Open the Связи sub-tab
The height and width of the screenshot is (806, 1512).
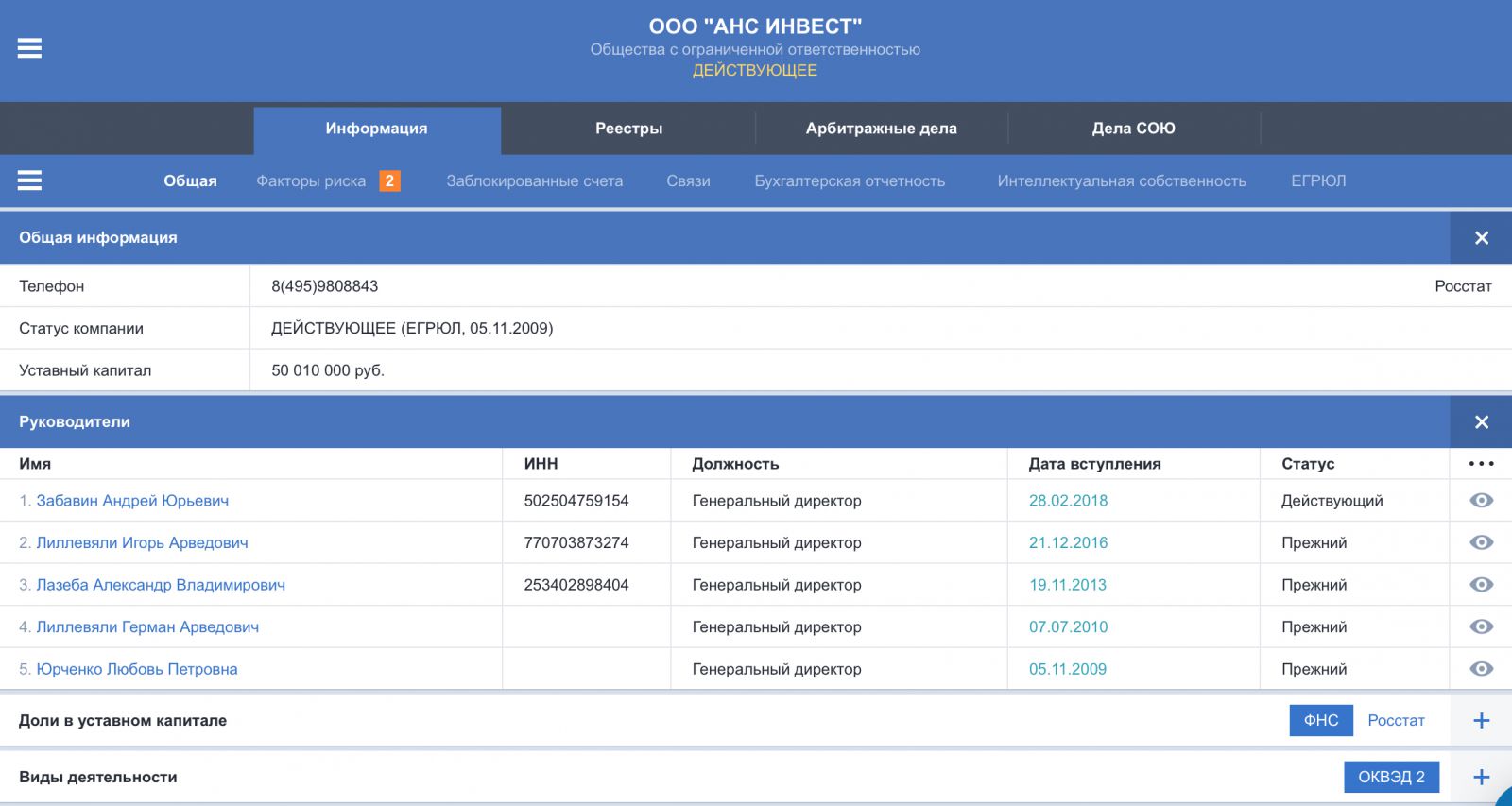pyautogui.click(x=688, y=181)
